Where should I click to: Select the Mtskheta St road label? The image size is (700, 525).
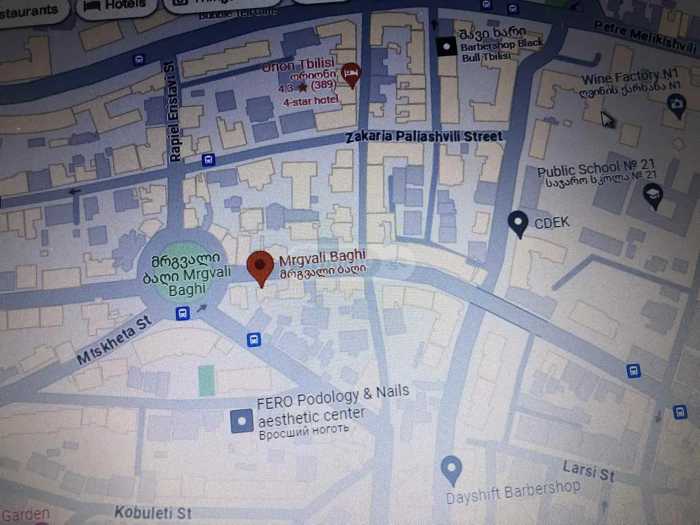point(114,339)
